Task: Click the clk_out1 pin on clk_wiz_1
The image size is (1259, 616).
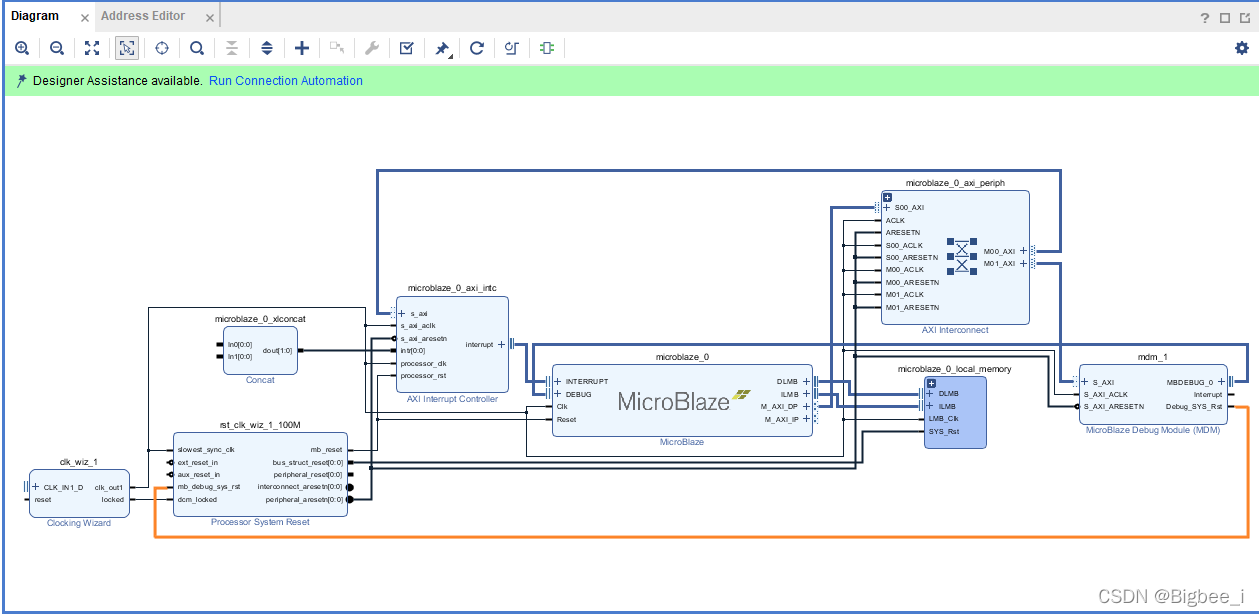Action: tap(109, 487)
